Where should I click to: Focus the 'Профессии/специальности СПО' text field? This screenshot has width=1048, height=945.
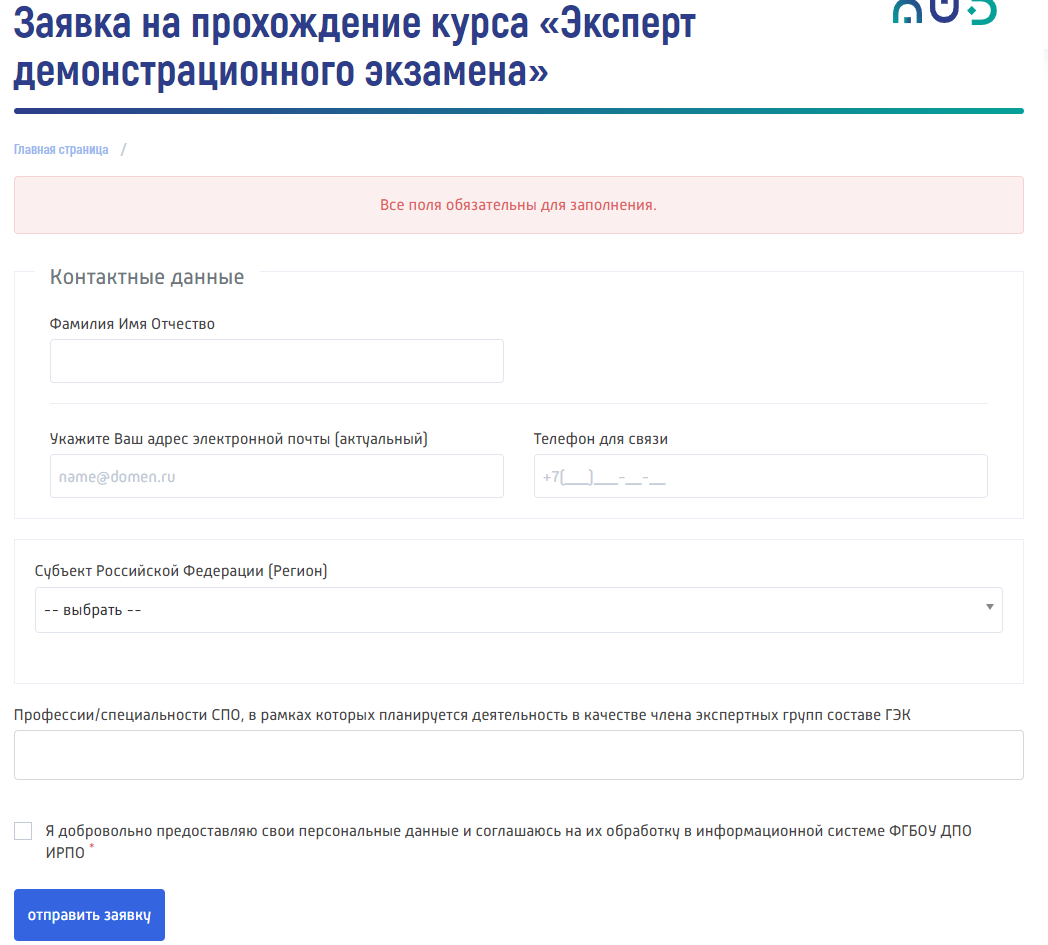point(518,755)
